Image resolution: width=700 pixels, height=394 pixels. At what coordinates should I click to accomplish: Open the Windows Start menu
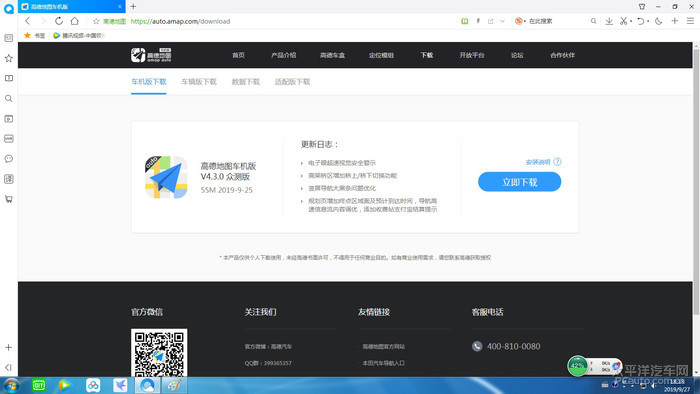(11, 386)
